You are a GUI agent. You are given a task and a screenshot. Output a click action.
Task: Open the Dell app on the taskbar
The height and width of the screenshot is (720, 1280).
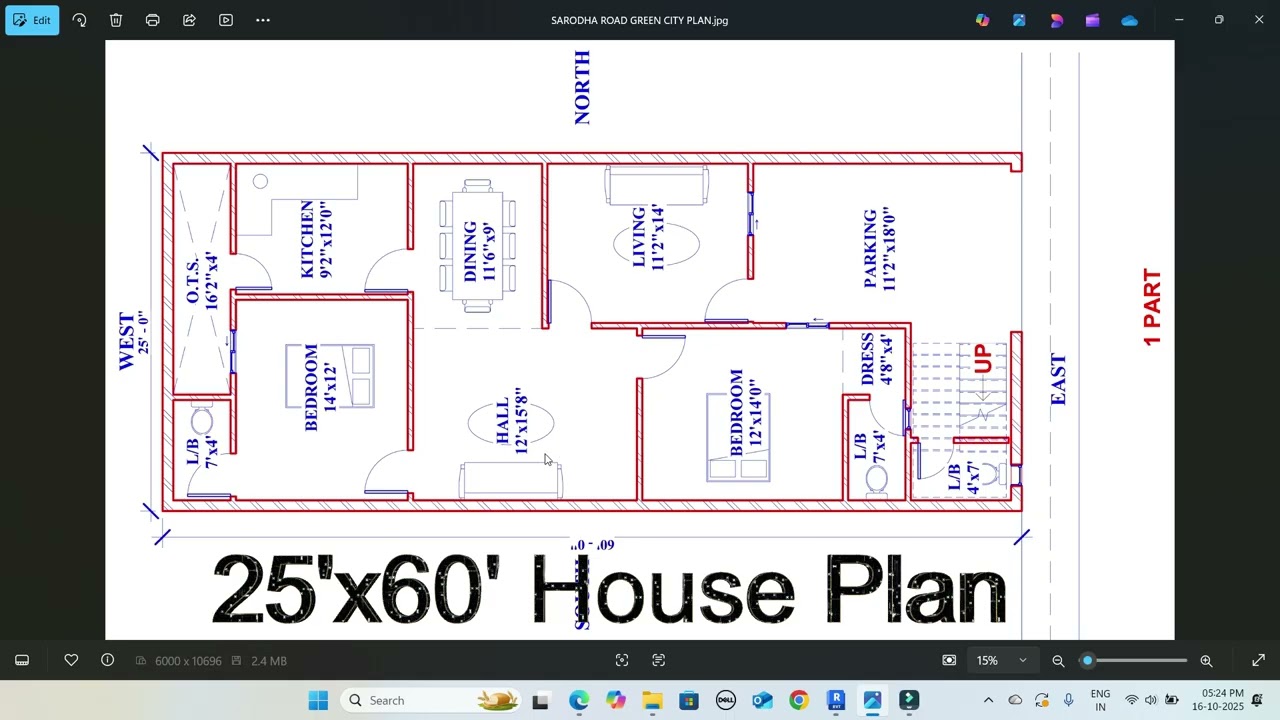[725, 700]
